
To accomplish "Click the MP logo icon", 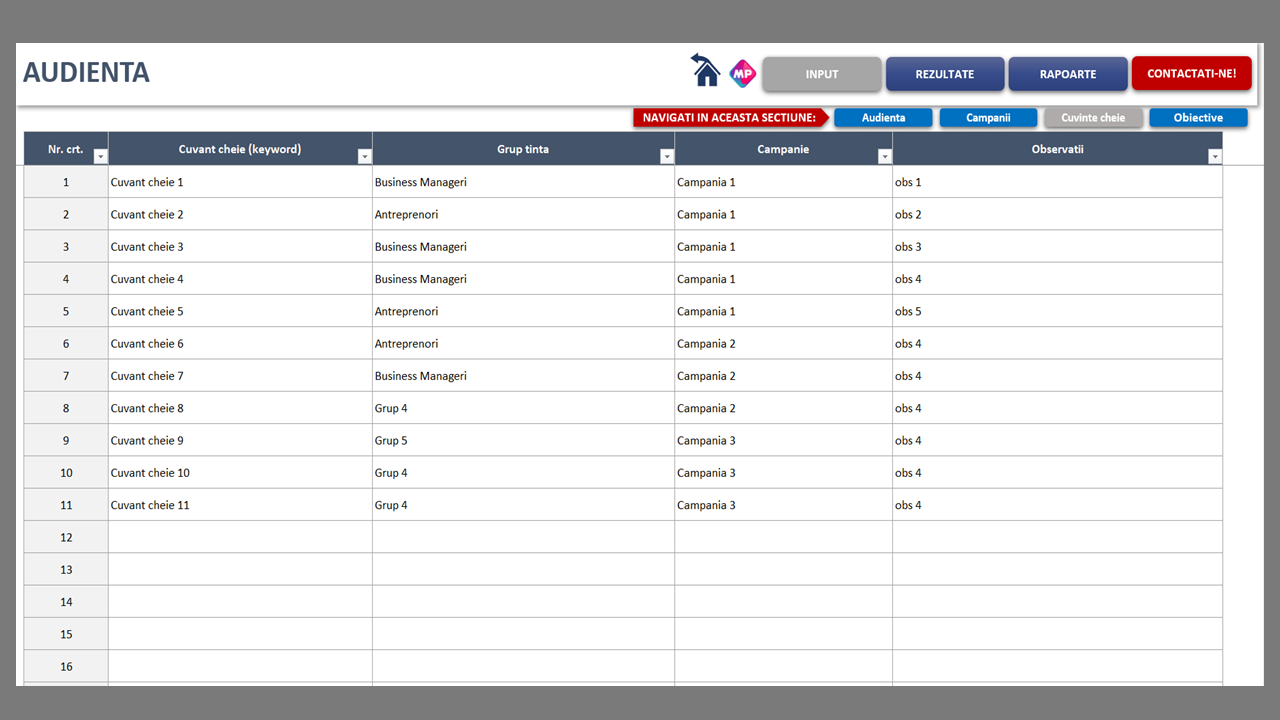I will pyautogui.click(x=742, y=73).
